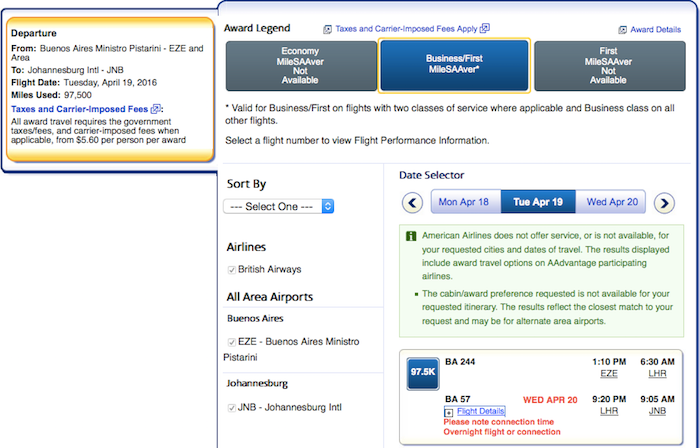This screenshot has height=448, width=700.
Task: Select the 97.5K award price badge
Action: pyautogui.click(x=423, y=373)
